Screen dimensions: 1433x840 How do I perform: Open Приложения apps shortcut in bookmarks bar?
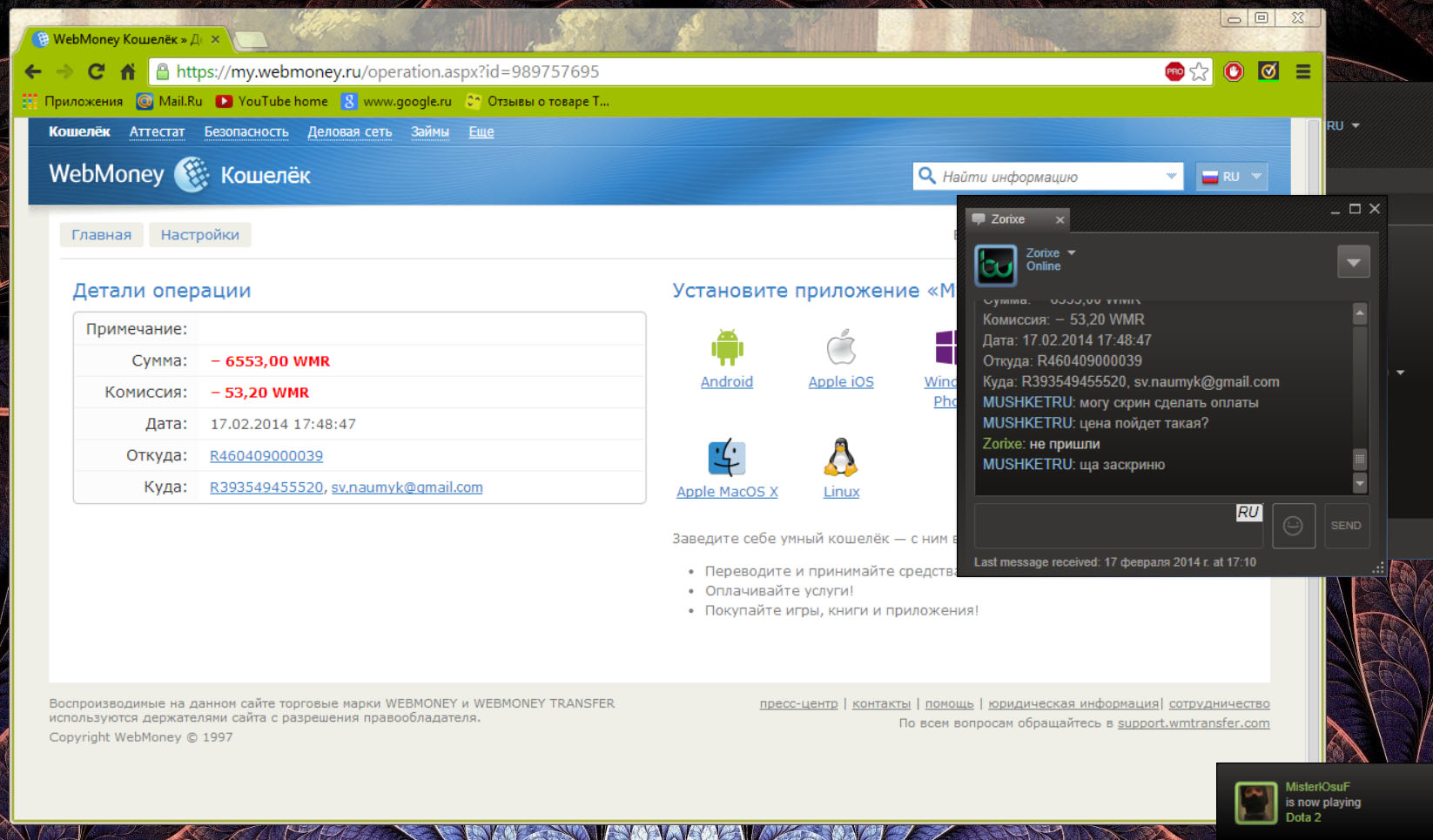point(73,101)
